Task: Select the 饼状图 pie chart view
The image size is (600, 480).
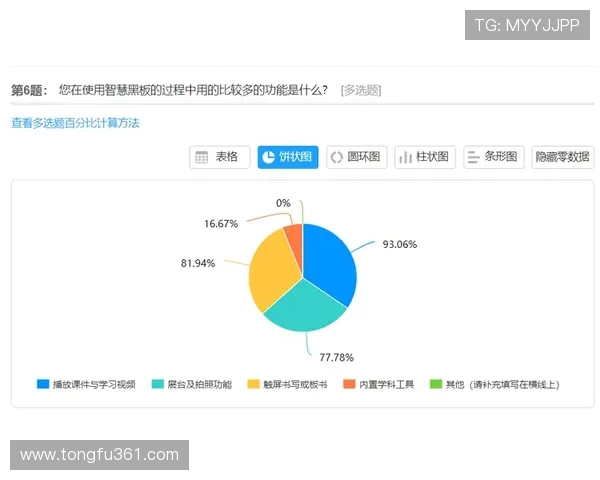Action: (x=288, y=157)
